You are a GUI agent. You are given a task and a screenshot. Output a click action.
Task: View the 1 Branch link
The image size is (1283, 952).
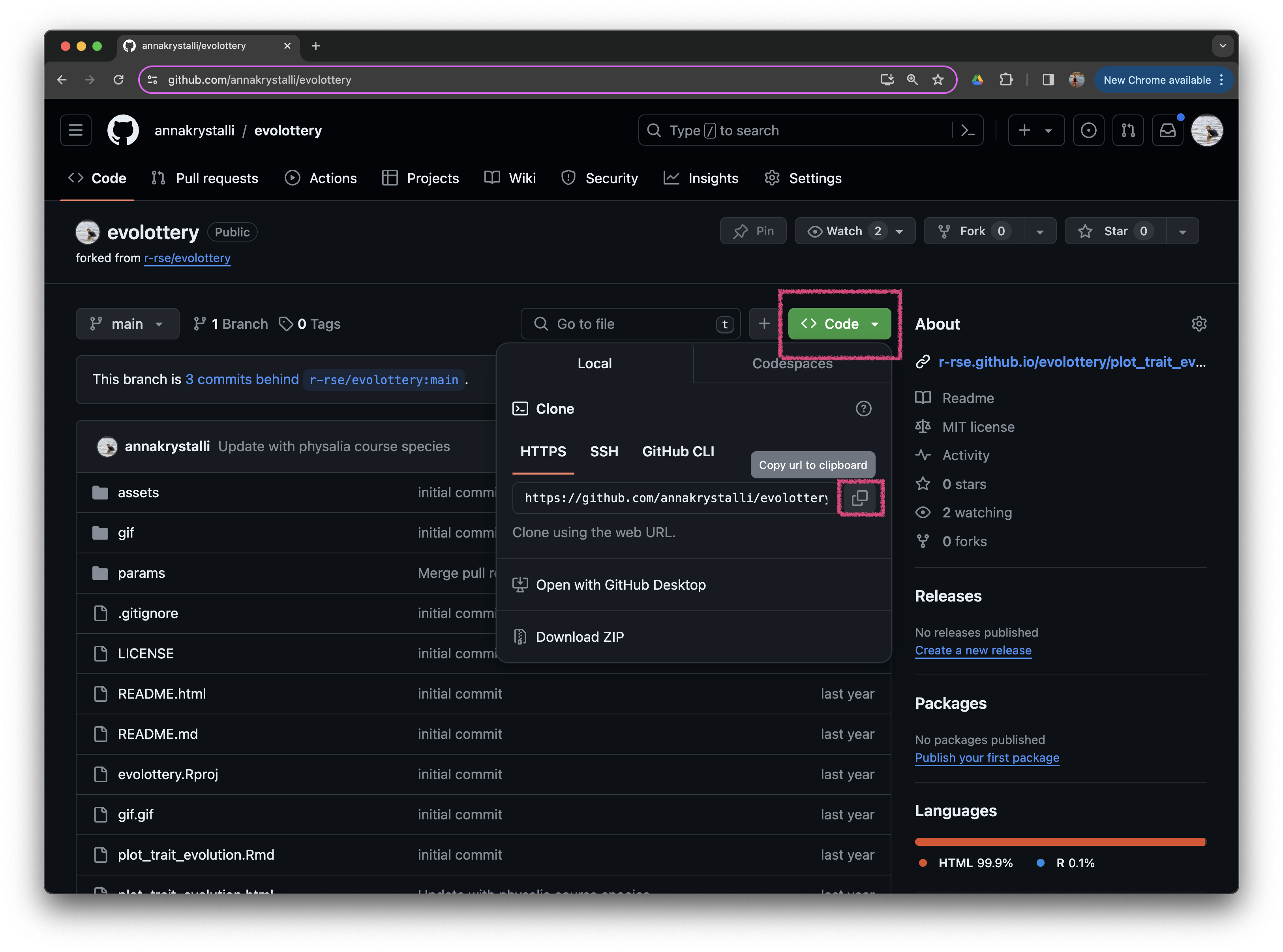click(x=231, y=324)
